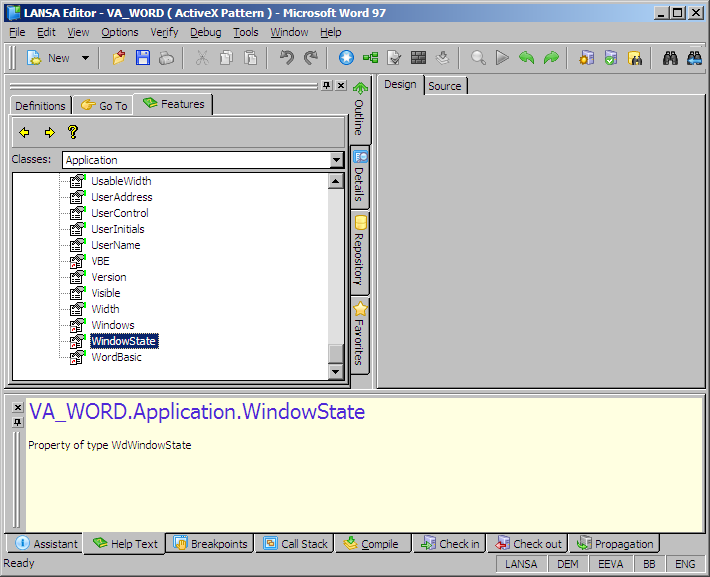Image resolution: width=710 pixels, height=577 pixels.
Task: Open the Verify menu
Action: pos(164,32)
